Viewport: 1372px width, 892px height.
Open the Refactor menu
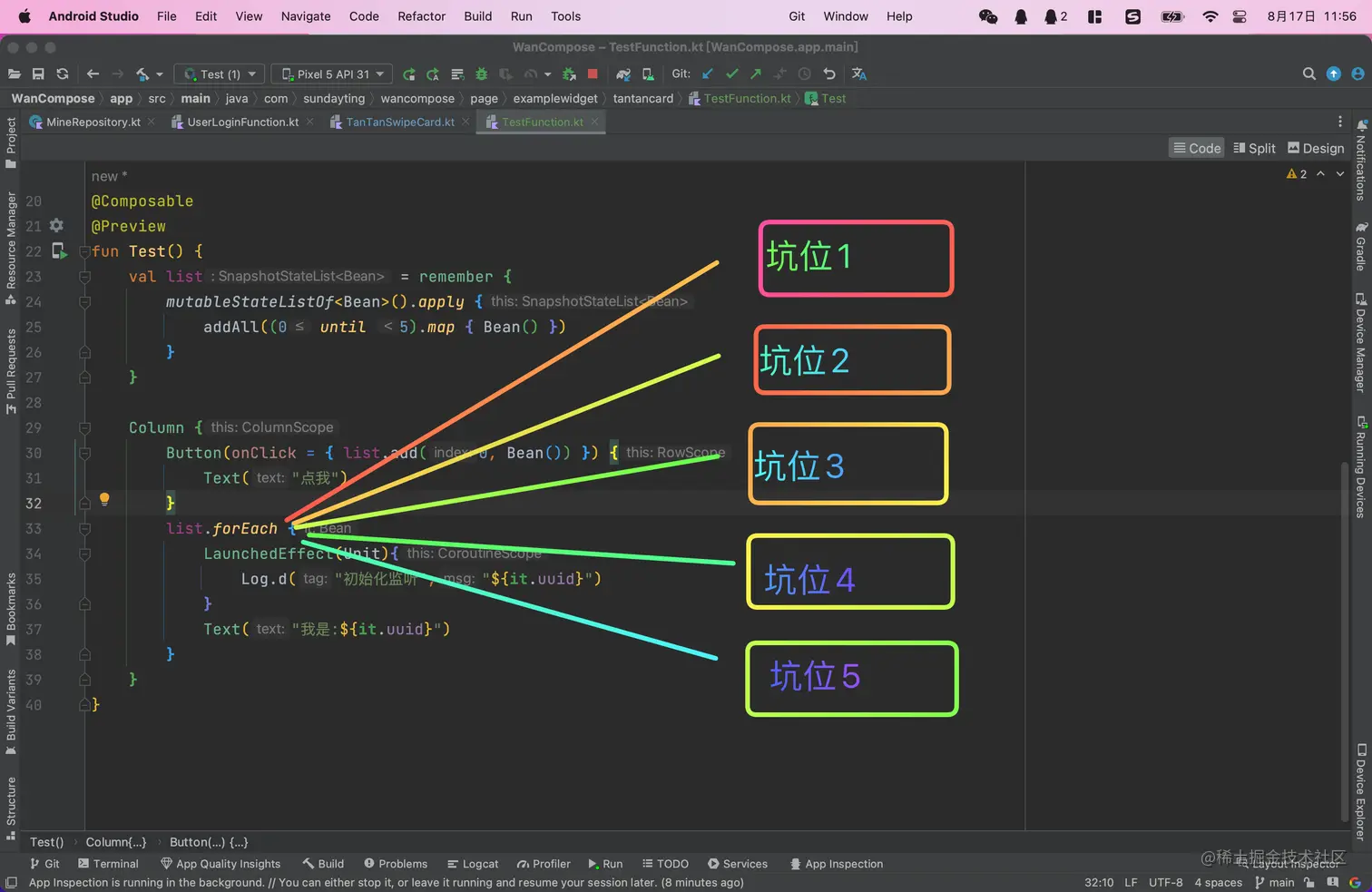421,16
